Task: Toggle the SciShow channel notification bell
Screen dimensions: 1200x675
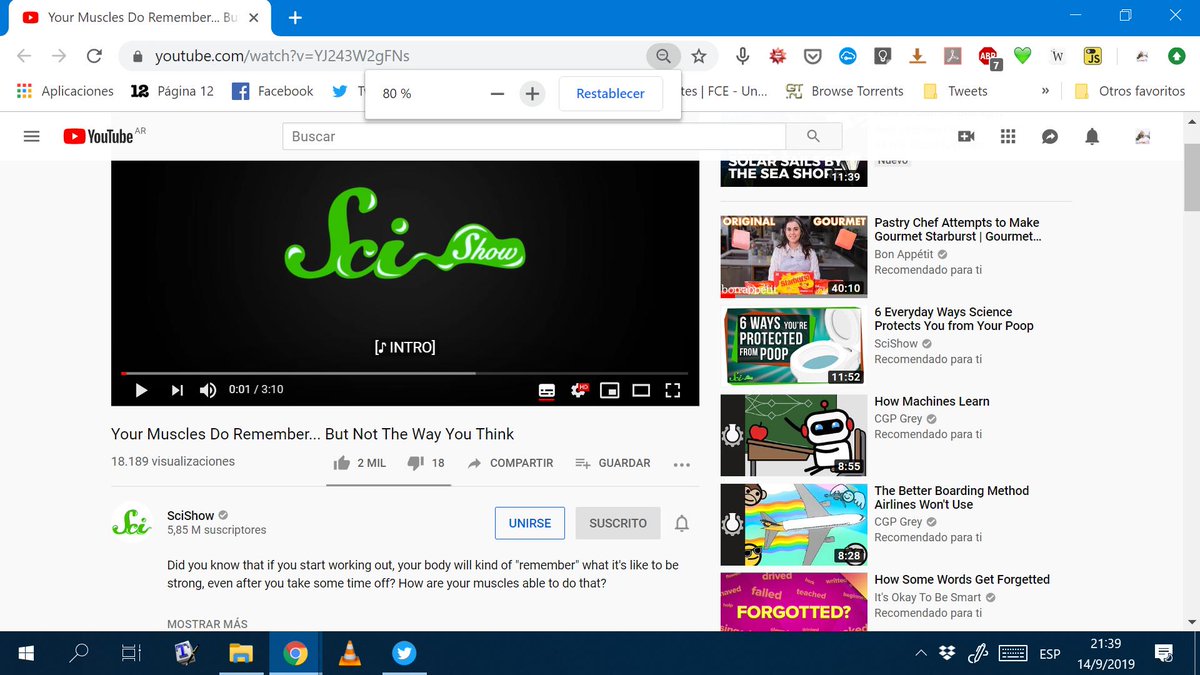Action: (x=682, y=523)
